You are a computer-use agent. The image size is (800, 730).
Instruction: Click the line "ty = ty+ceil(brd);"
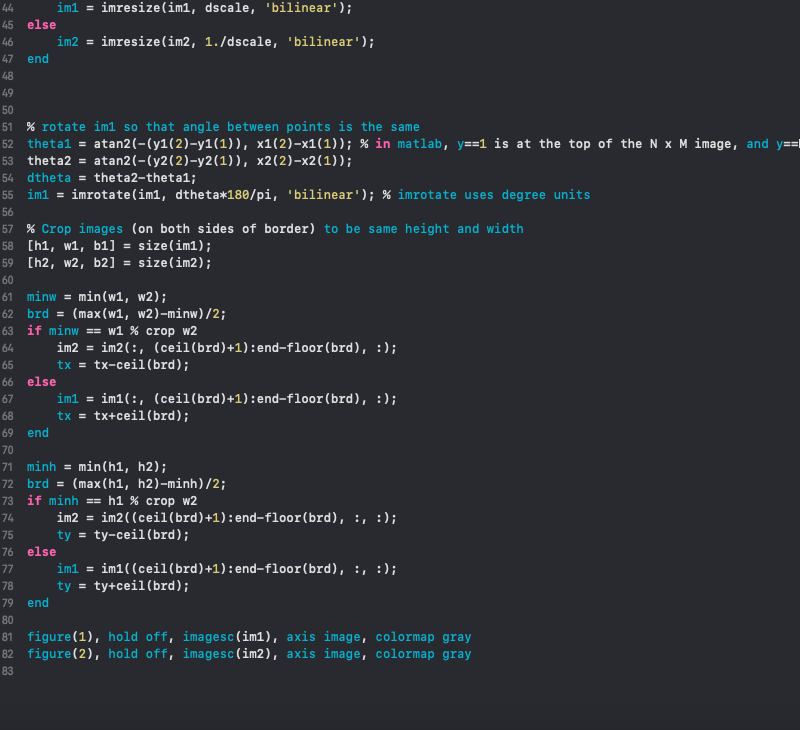[x=123, y=586]
